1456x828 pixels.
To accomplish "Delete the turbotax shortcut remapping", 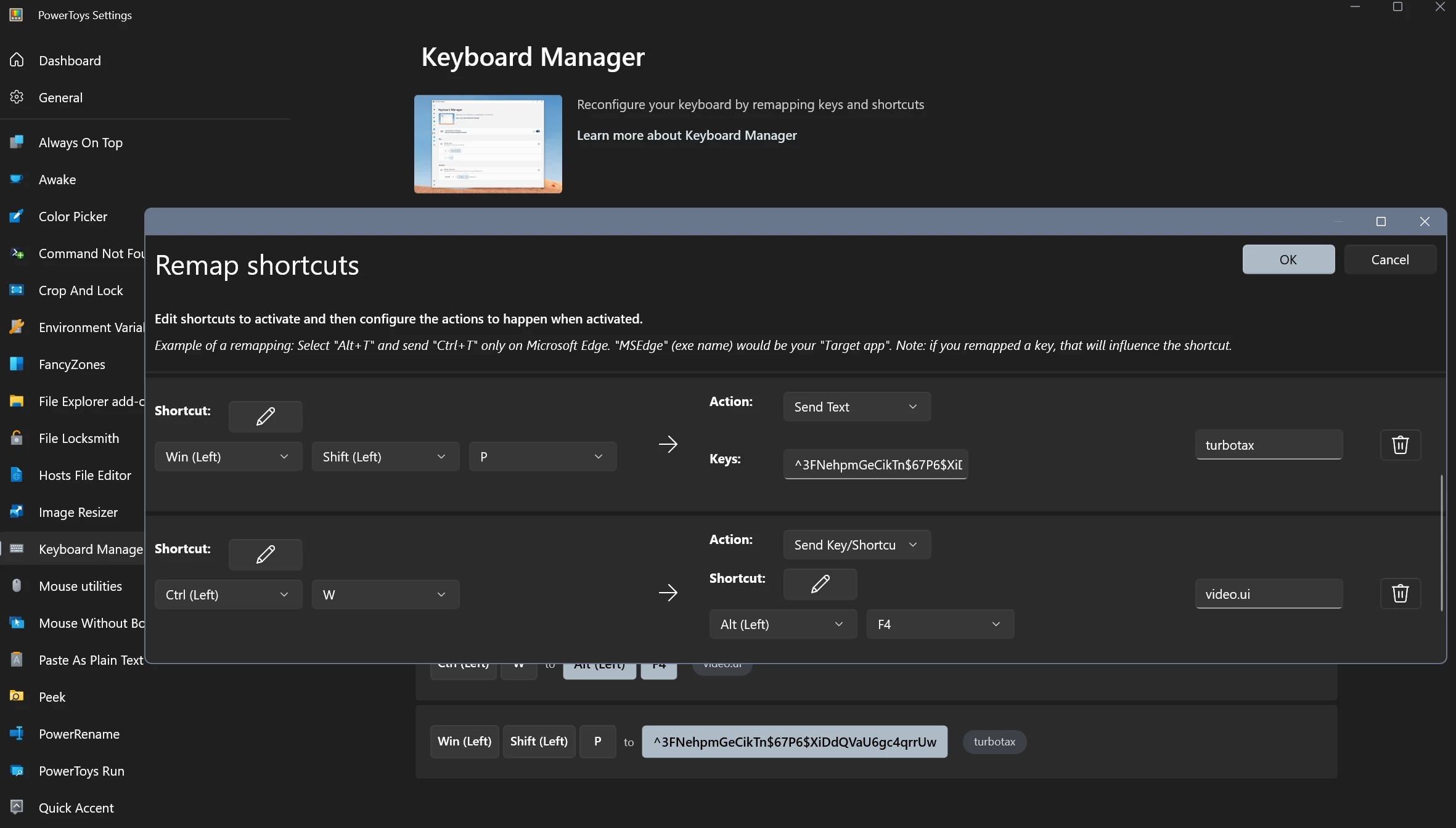I will coord(1400,445).
